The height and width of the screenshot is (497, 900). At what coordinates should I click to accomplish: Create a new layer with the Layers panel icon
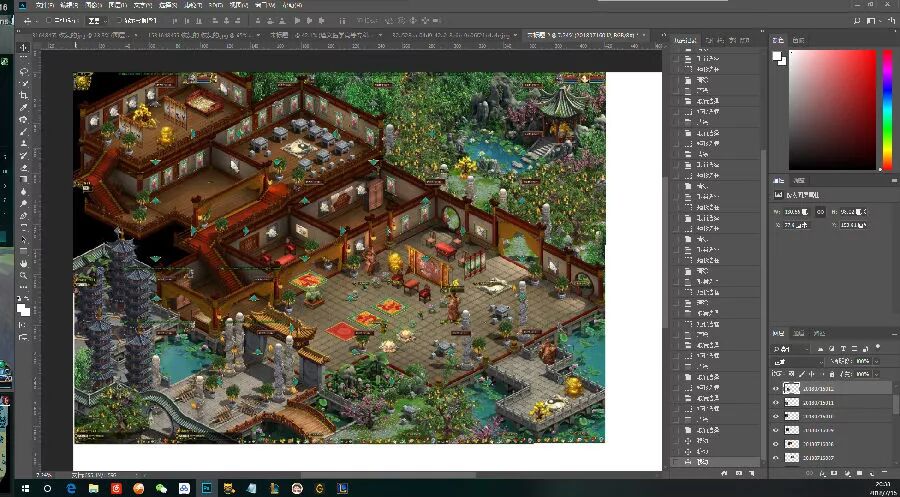[x=871, y=473]
